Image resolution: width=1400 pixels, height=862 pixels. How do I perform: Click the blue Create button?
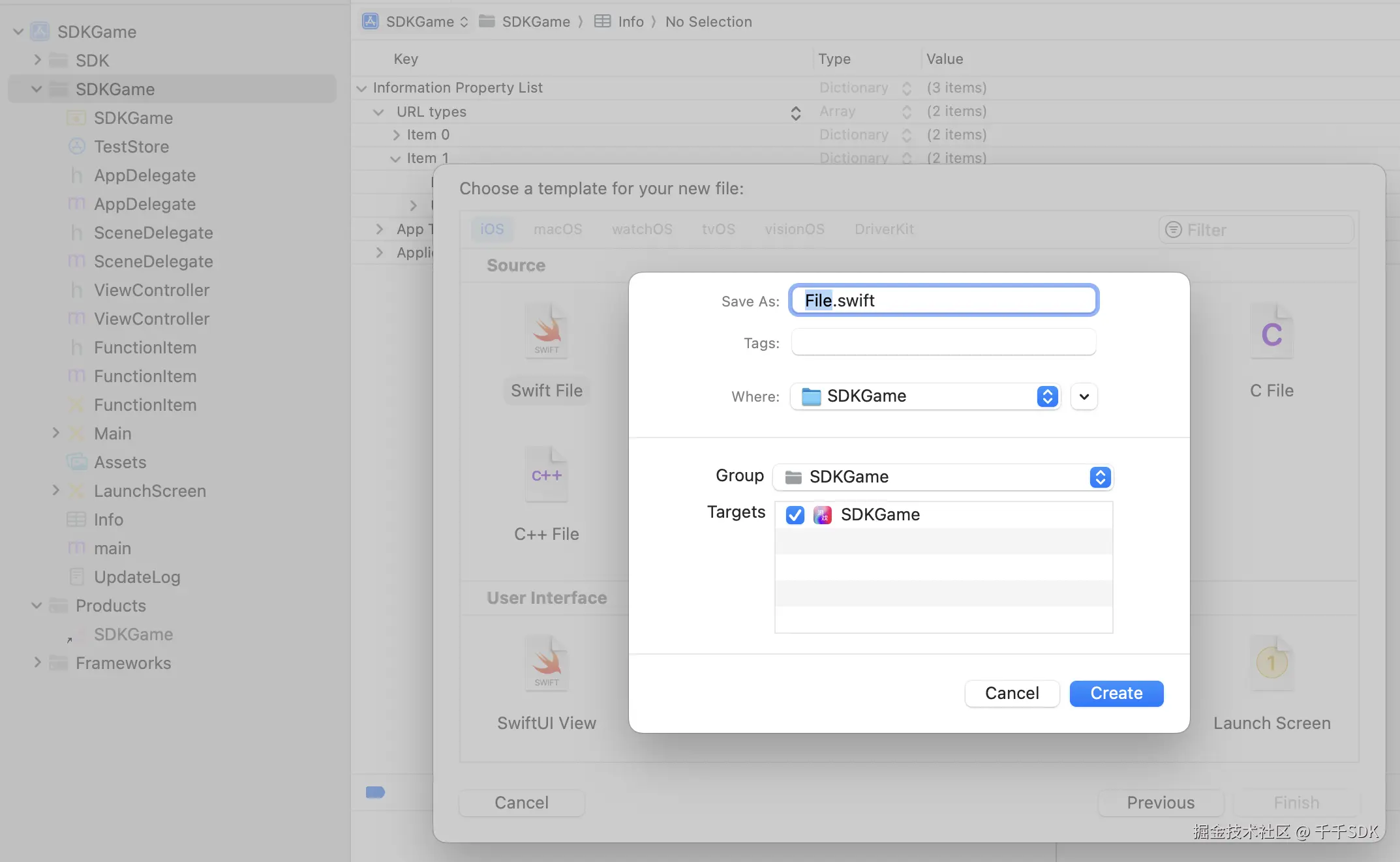[1116, 693]
